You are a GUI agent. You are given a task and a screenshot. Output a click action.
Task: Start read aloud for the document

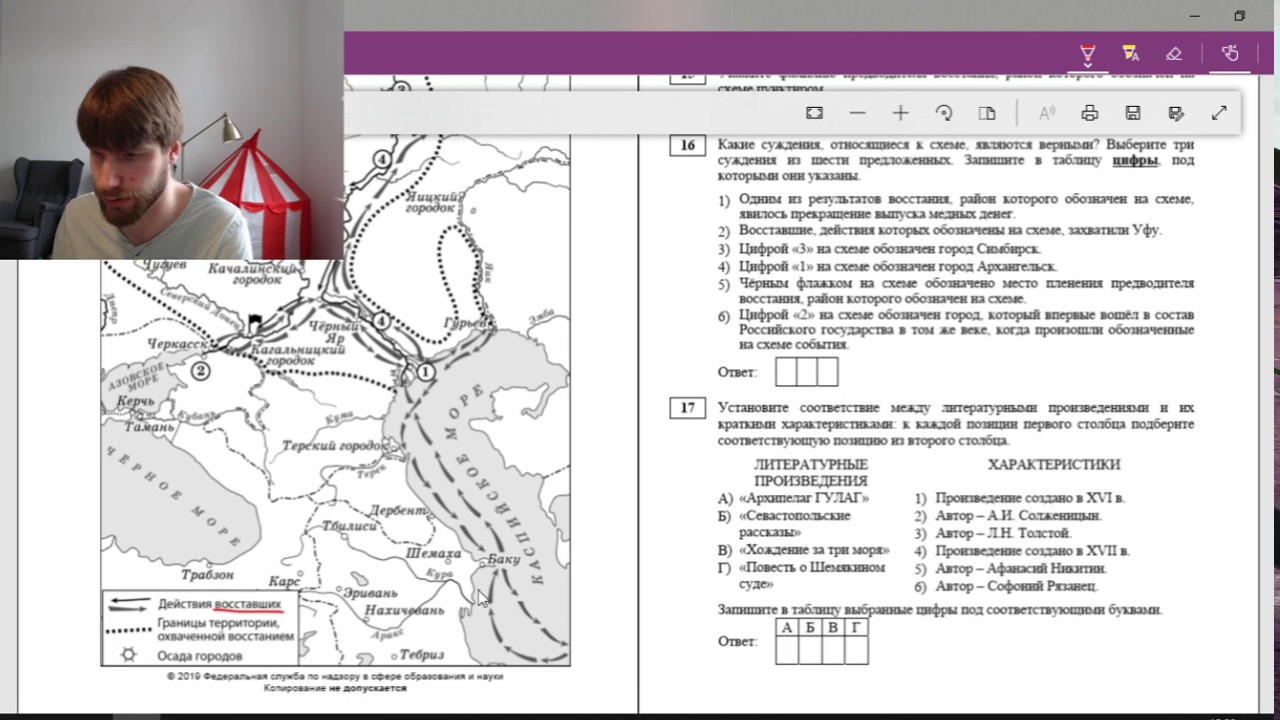point(1046,113)
